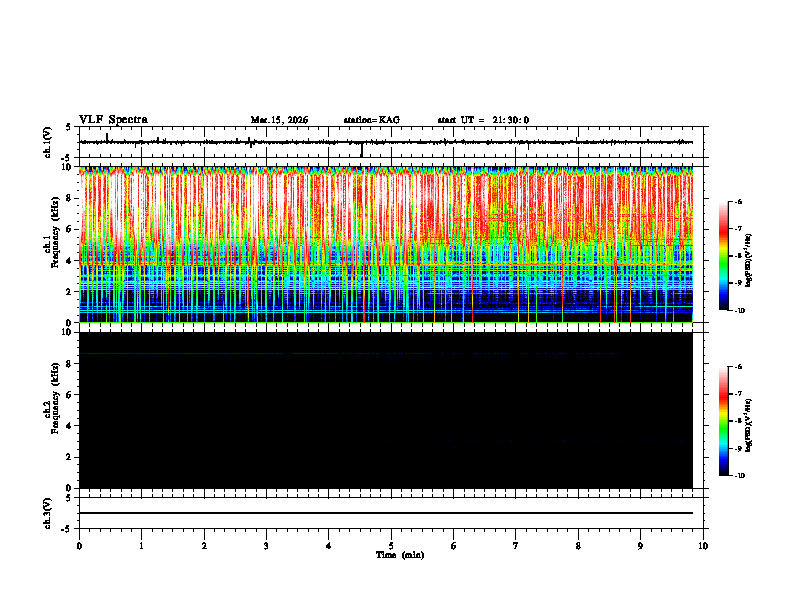Click the large negative spike in ch.1 waveform
The height and width of the screenshot is (612, 792).
click(362, 150)
